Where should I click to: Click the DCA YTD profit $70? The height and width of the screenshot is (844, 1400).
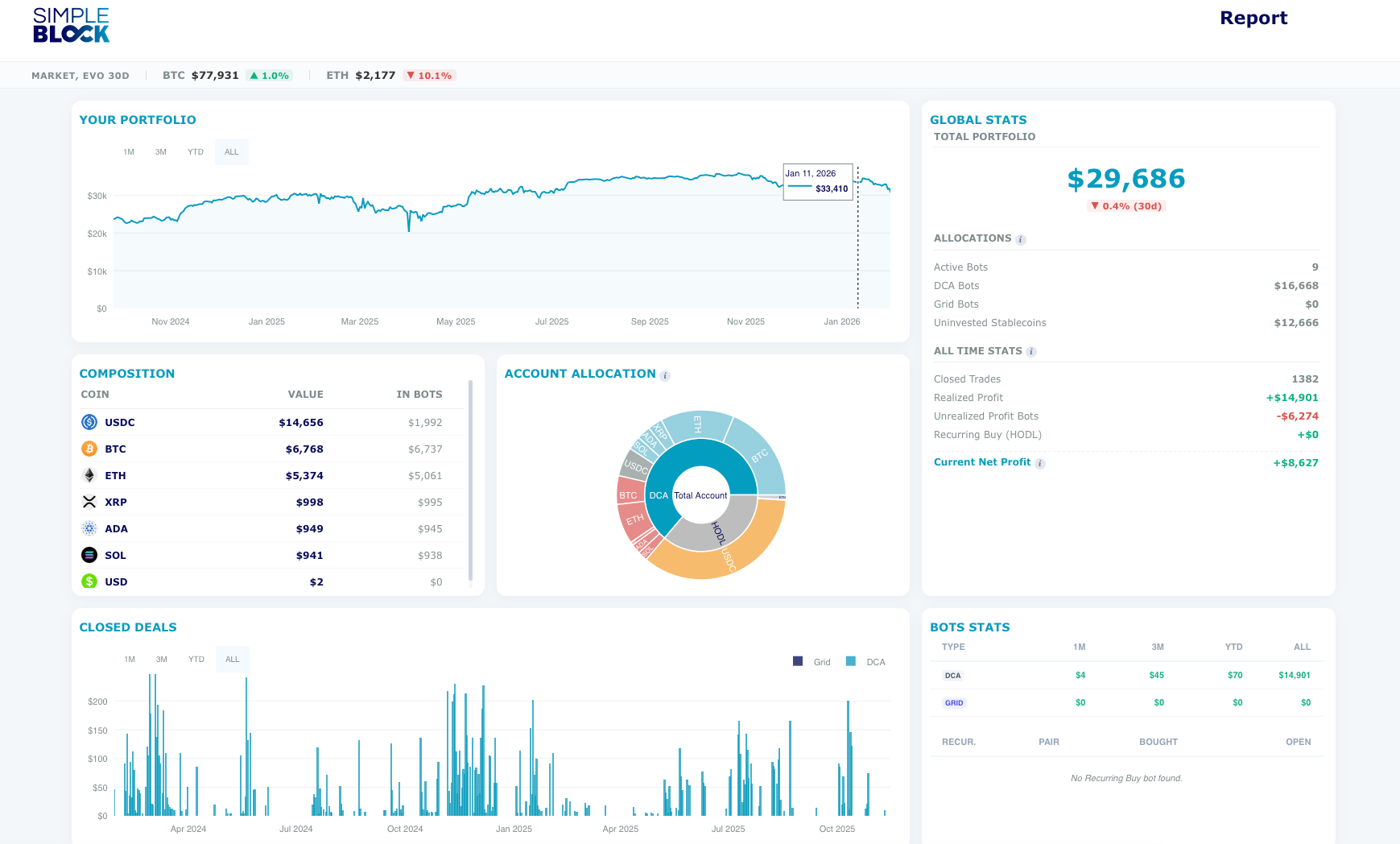pos(1235,676)
